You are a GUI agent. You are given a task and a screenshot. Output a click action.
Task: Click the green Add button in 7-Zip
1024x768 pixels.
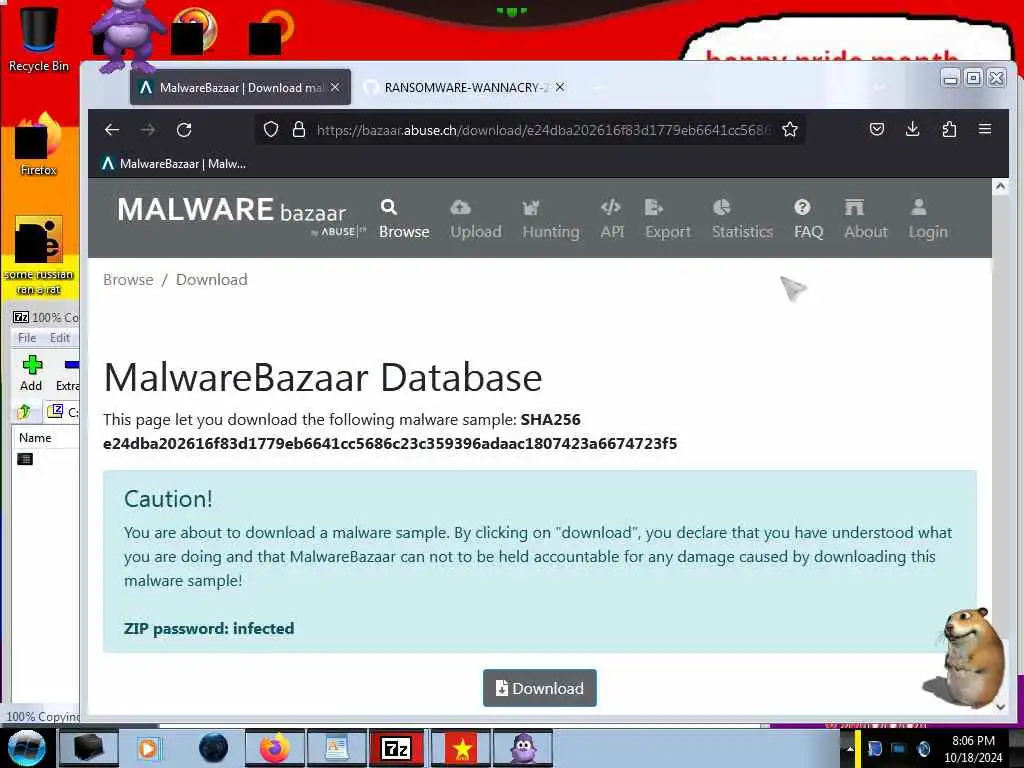[31, 373]
